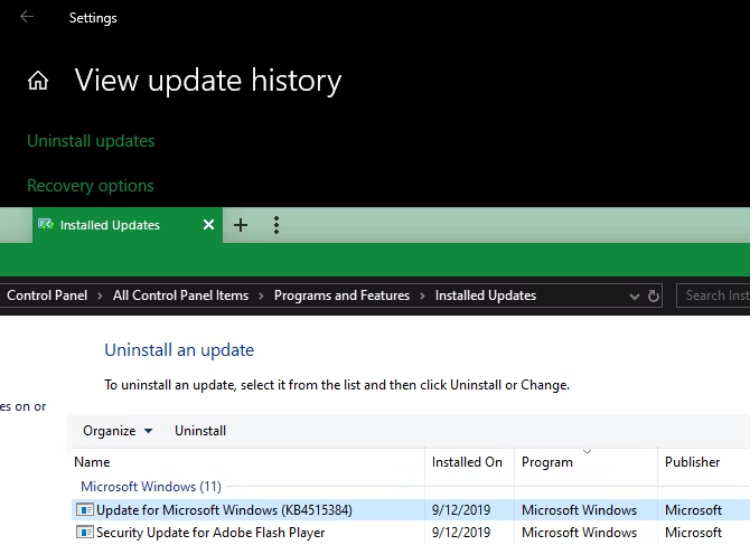
Task: Navigate to All Control Panel Items breadcrumb
Action: pyautogui.click(x=181, y=295)
